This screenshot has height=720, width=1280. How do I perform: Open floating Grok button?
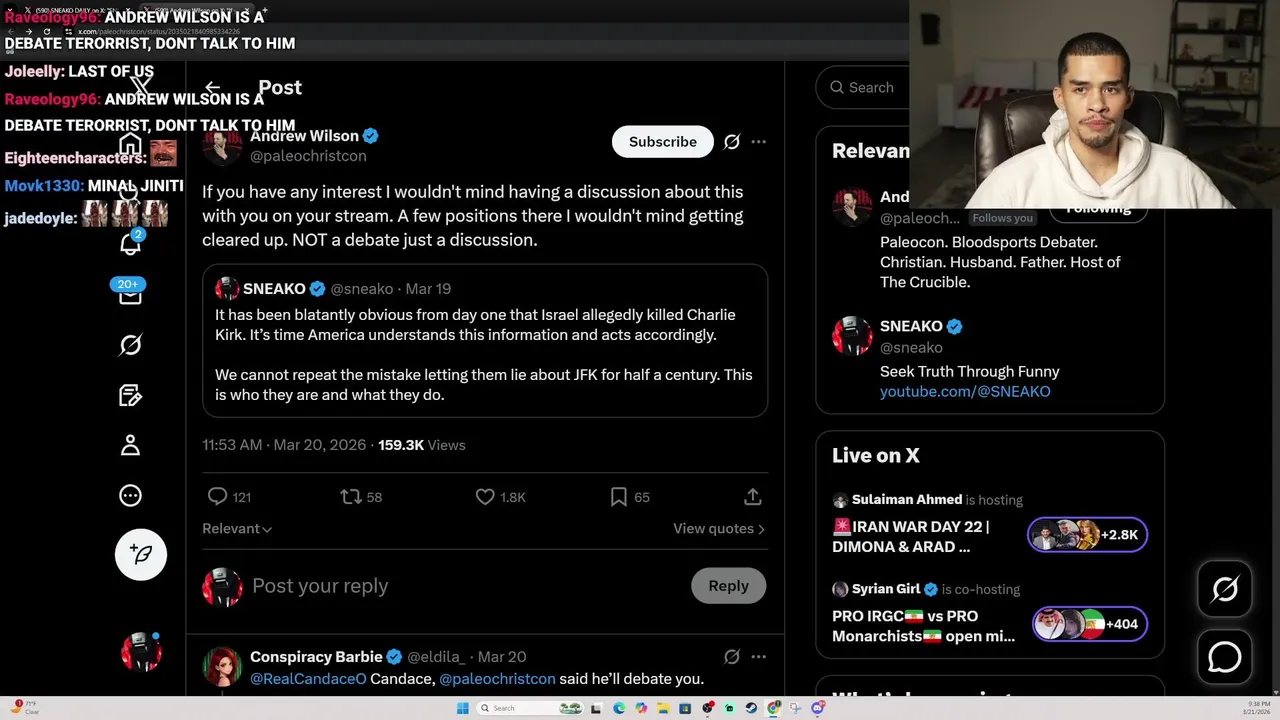1225,589
